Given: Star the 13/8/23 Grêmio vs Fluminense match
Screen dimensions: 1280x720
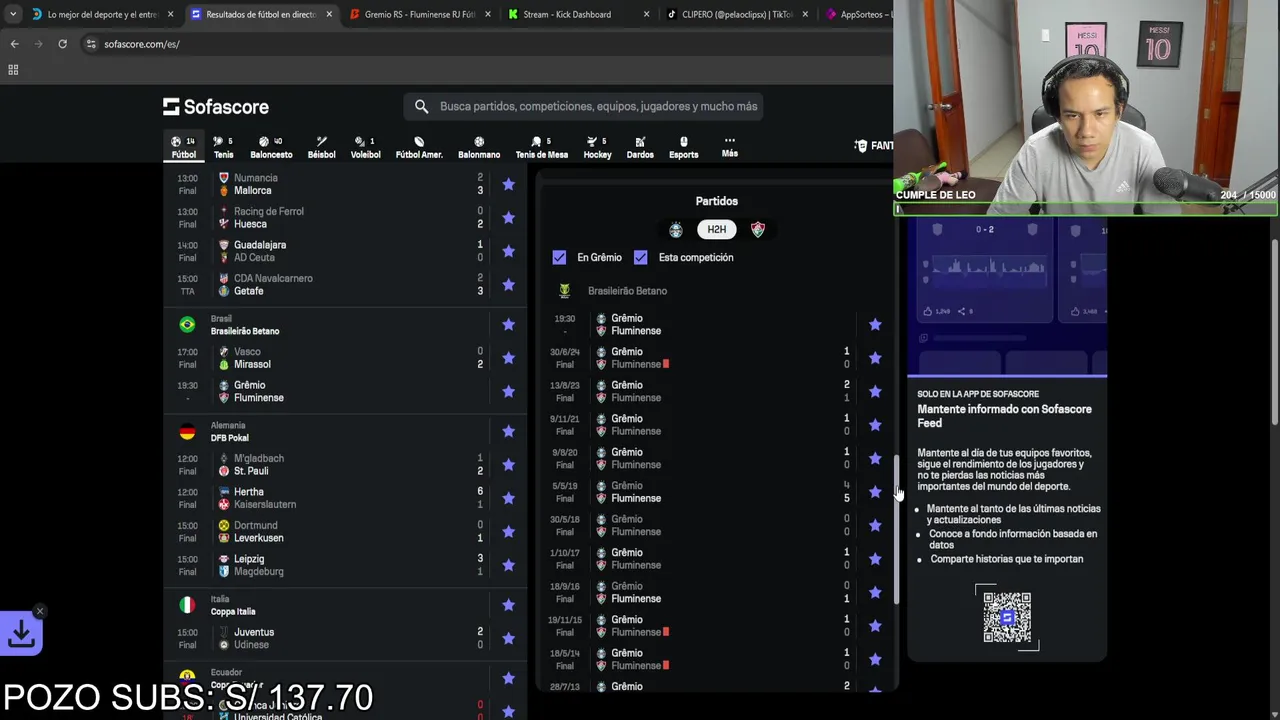Looking at the screenshot, I should (x=875, y=391).
